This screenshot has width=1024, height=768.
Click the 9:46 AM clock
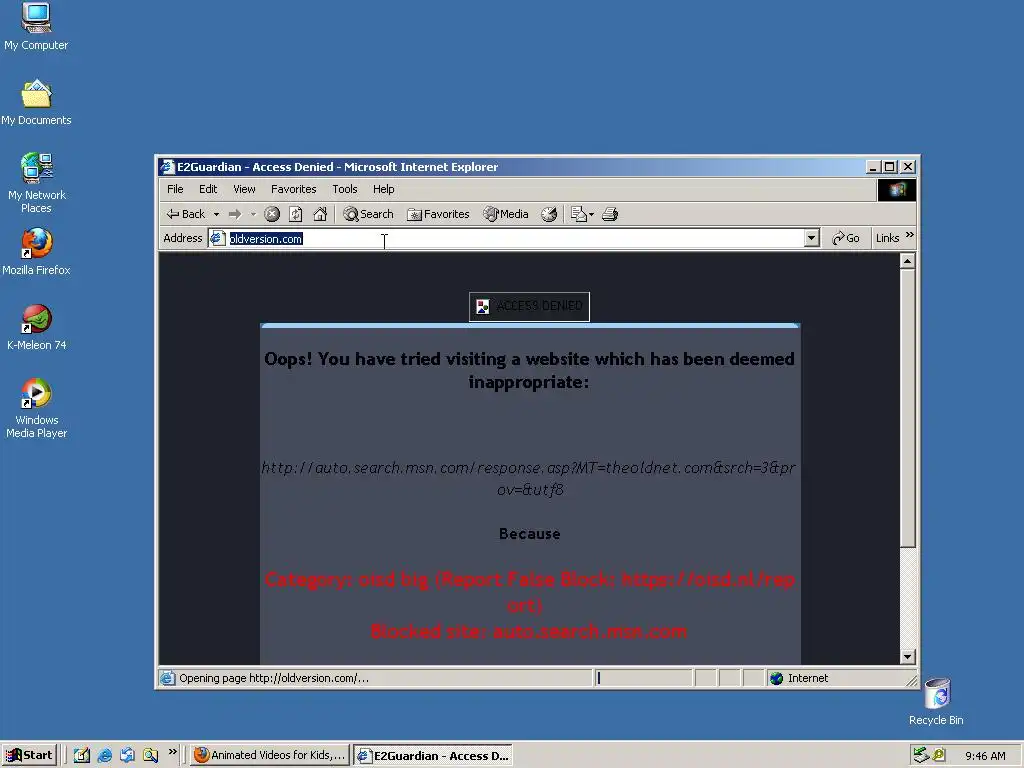985,756
